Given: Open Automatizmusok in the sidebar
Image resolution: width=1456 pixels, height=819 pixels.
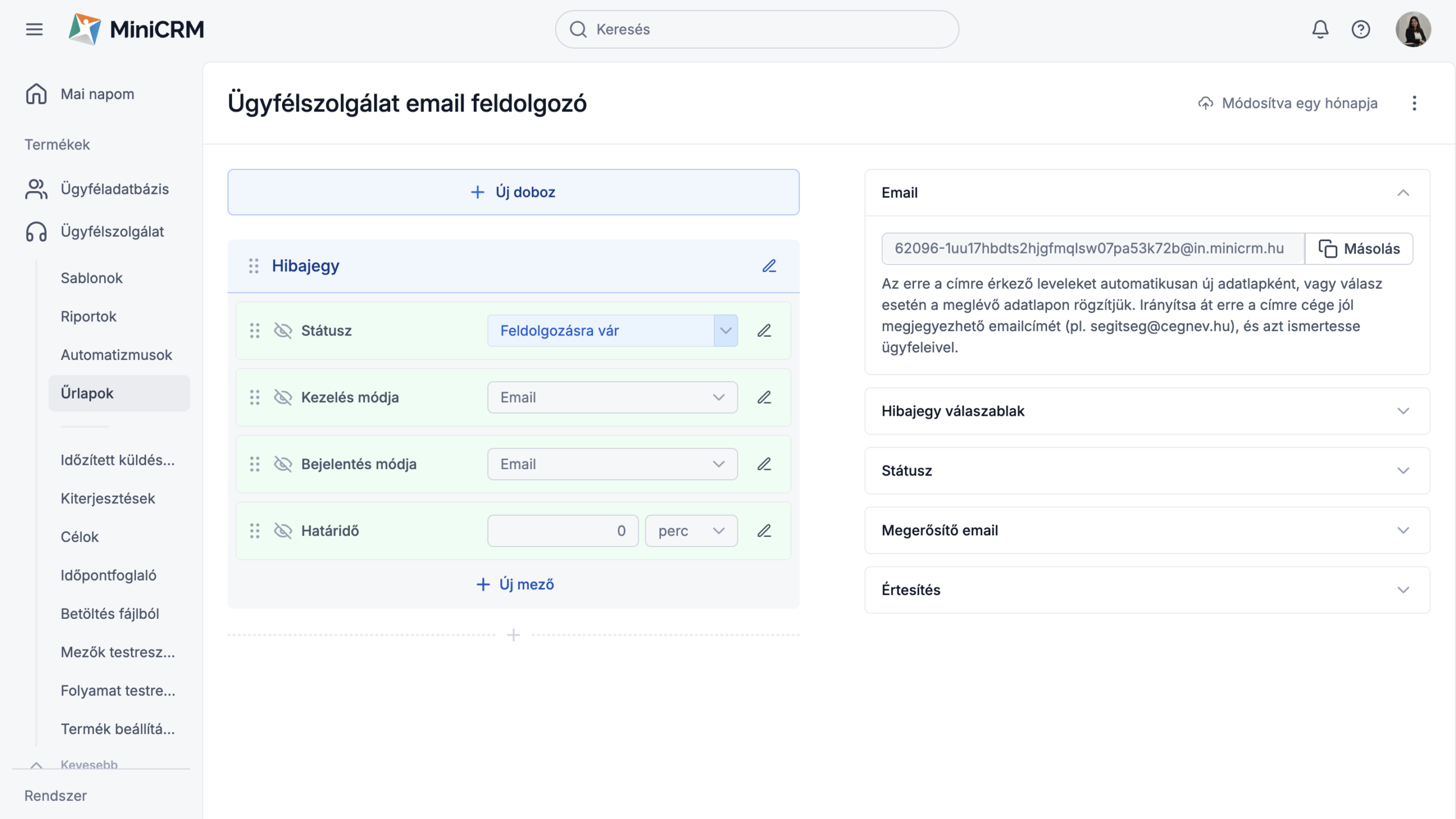Looking at the screenshot, I should point(116,354).
